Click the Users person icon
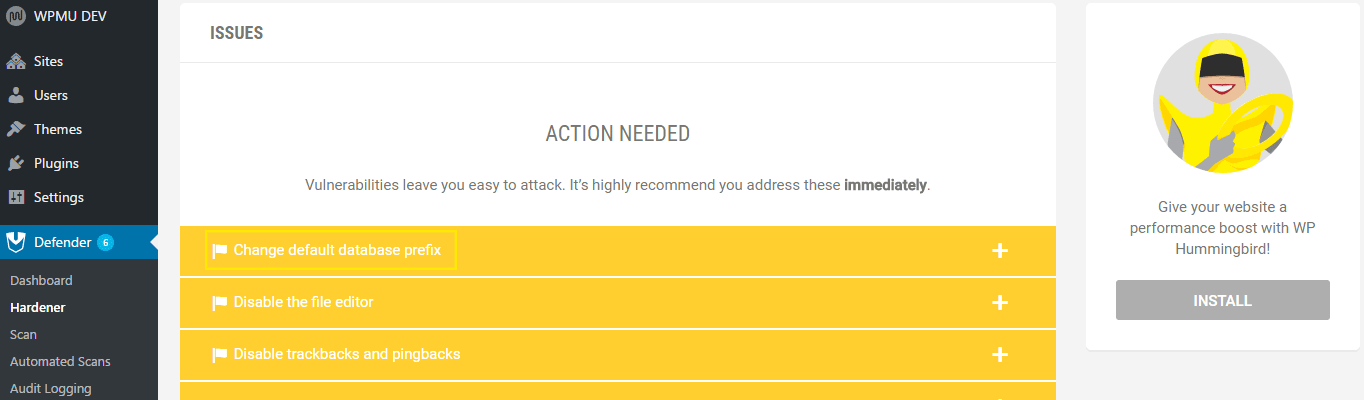Viewport: 1364px width, 400px height. [16, 95]
